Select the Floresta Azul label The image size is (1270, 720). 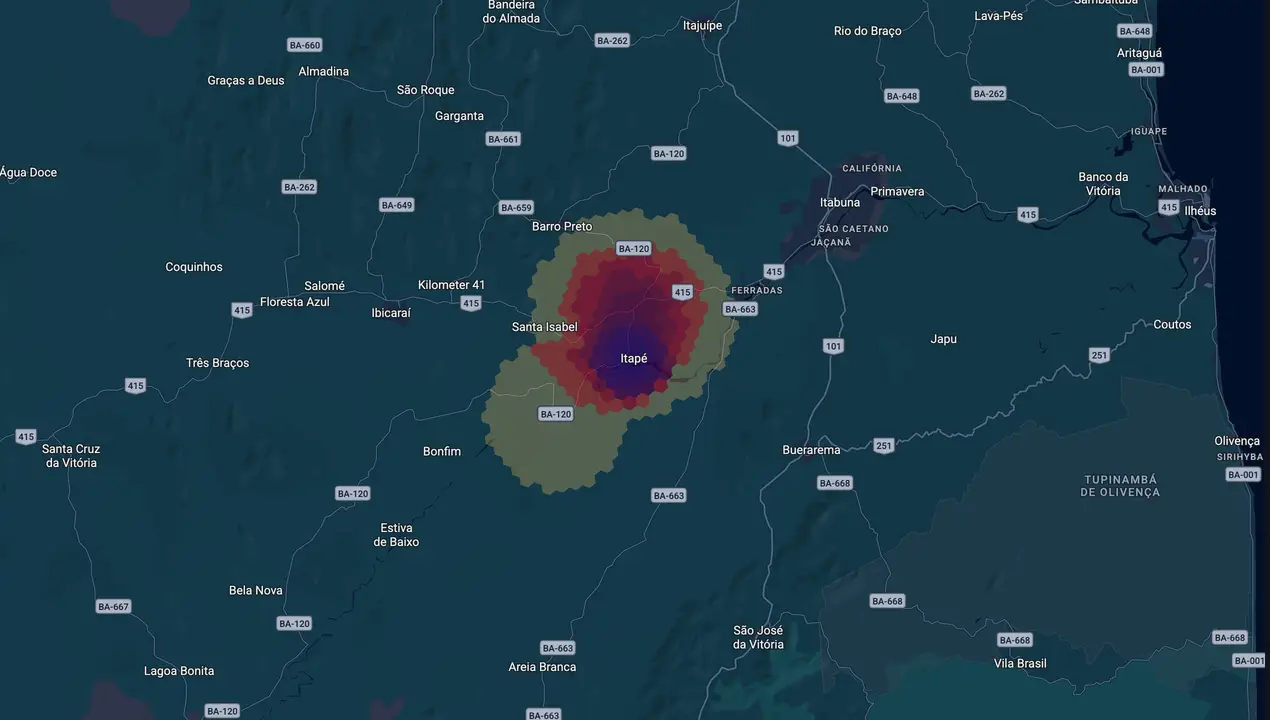(x=295, y=301)
